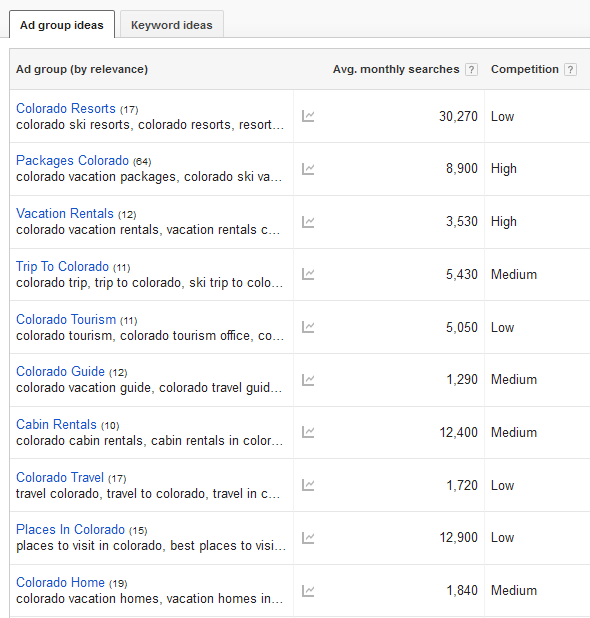Select the 1,290 searches value

(x=462, y=379)
